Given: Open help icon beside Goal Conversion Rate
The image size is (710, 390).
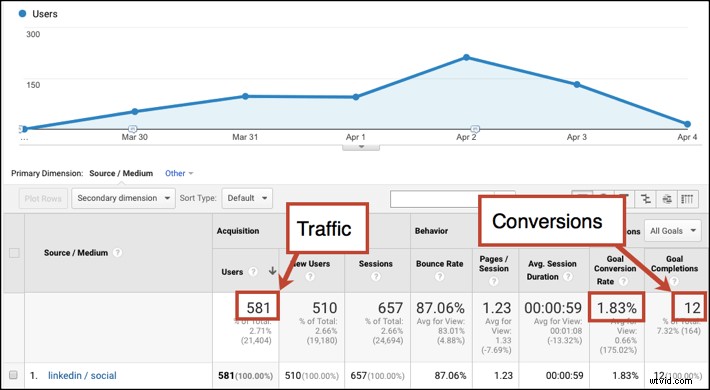Looking at the screenshot, I should [624, 281].
